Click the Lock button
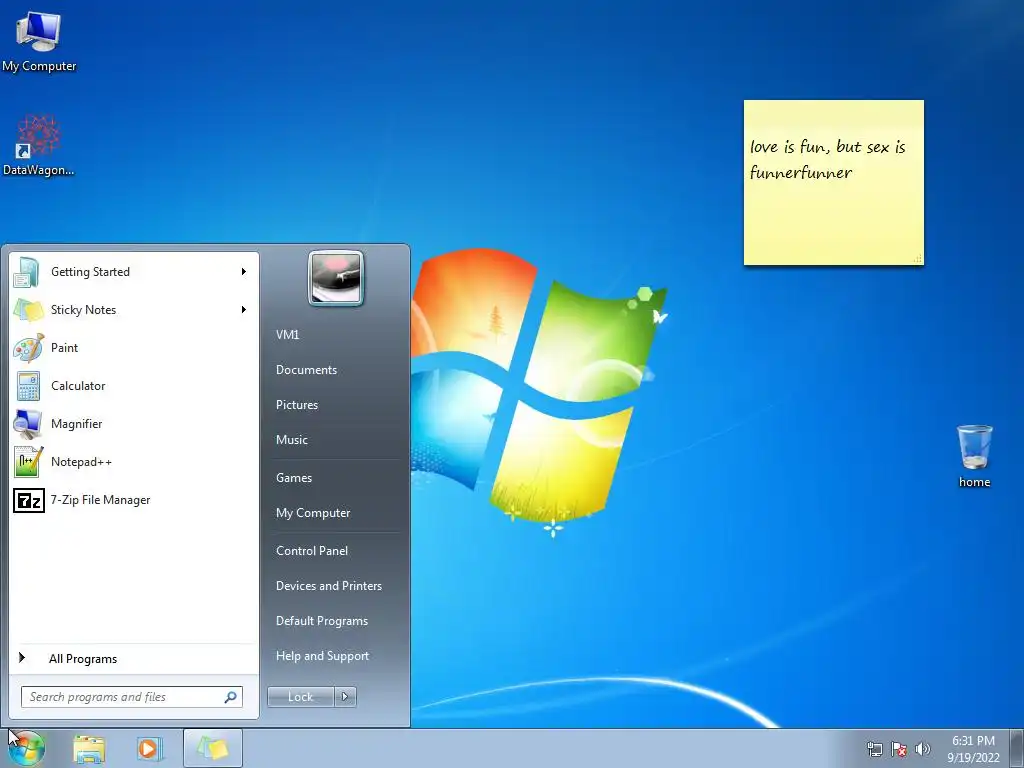The width and height of the screenshot is (1024, 768). point(301,697)
